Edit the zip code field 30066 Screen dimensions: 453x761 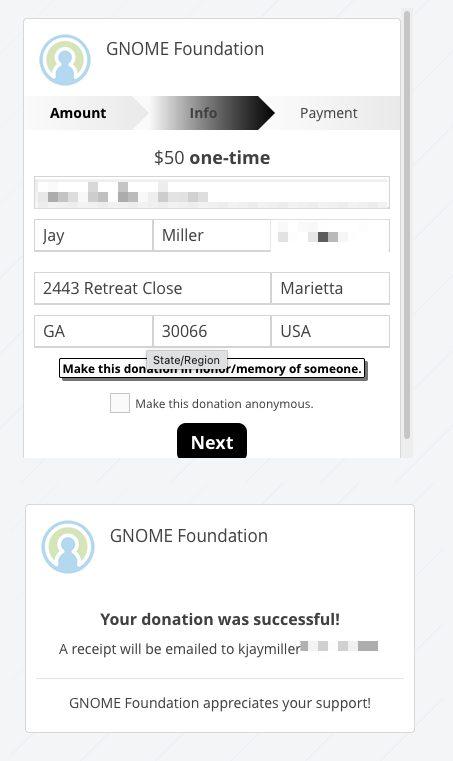pos(212,331)
